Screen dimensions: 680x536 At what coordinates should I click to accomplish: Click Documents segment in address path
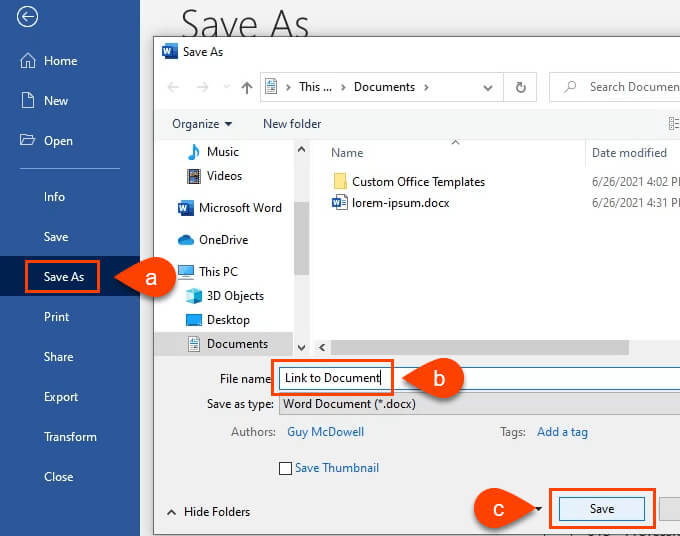click(384, 87)
